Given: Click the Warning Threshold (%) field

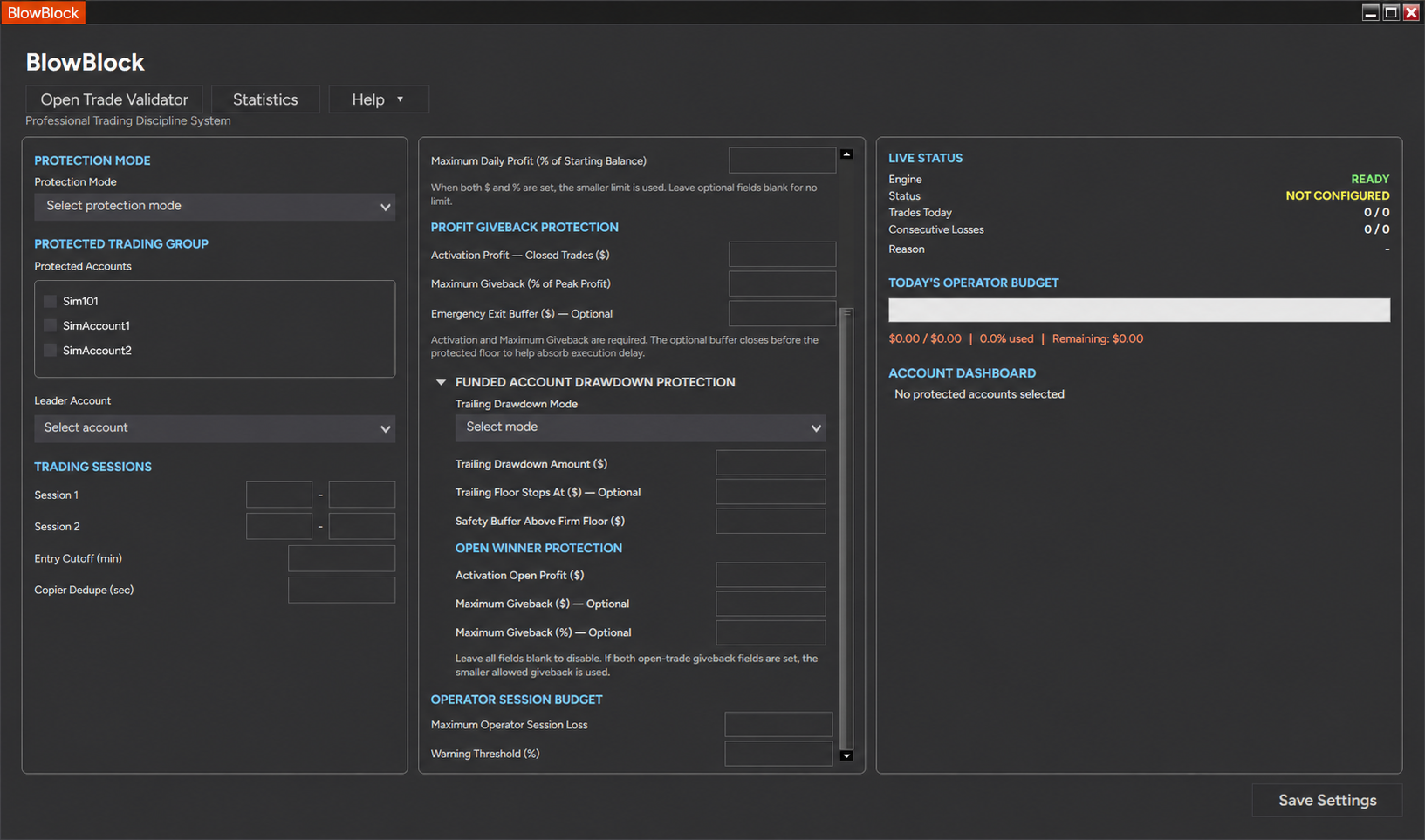Looking at the screenshot, I should coord(778,754).
